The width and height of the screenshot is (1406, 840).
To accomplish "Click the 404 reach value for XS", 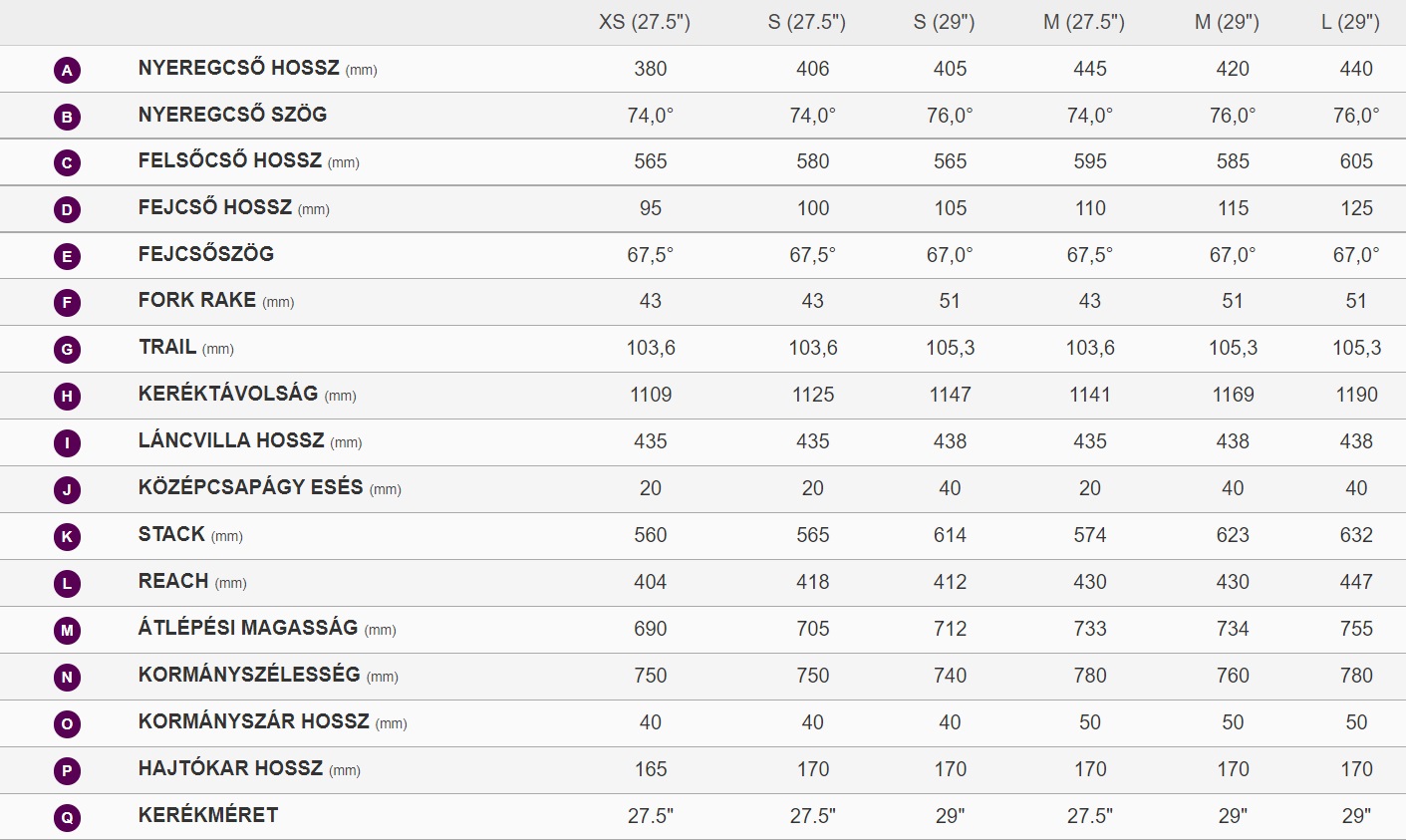I will [x=650, y=582].
